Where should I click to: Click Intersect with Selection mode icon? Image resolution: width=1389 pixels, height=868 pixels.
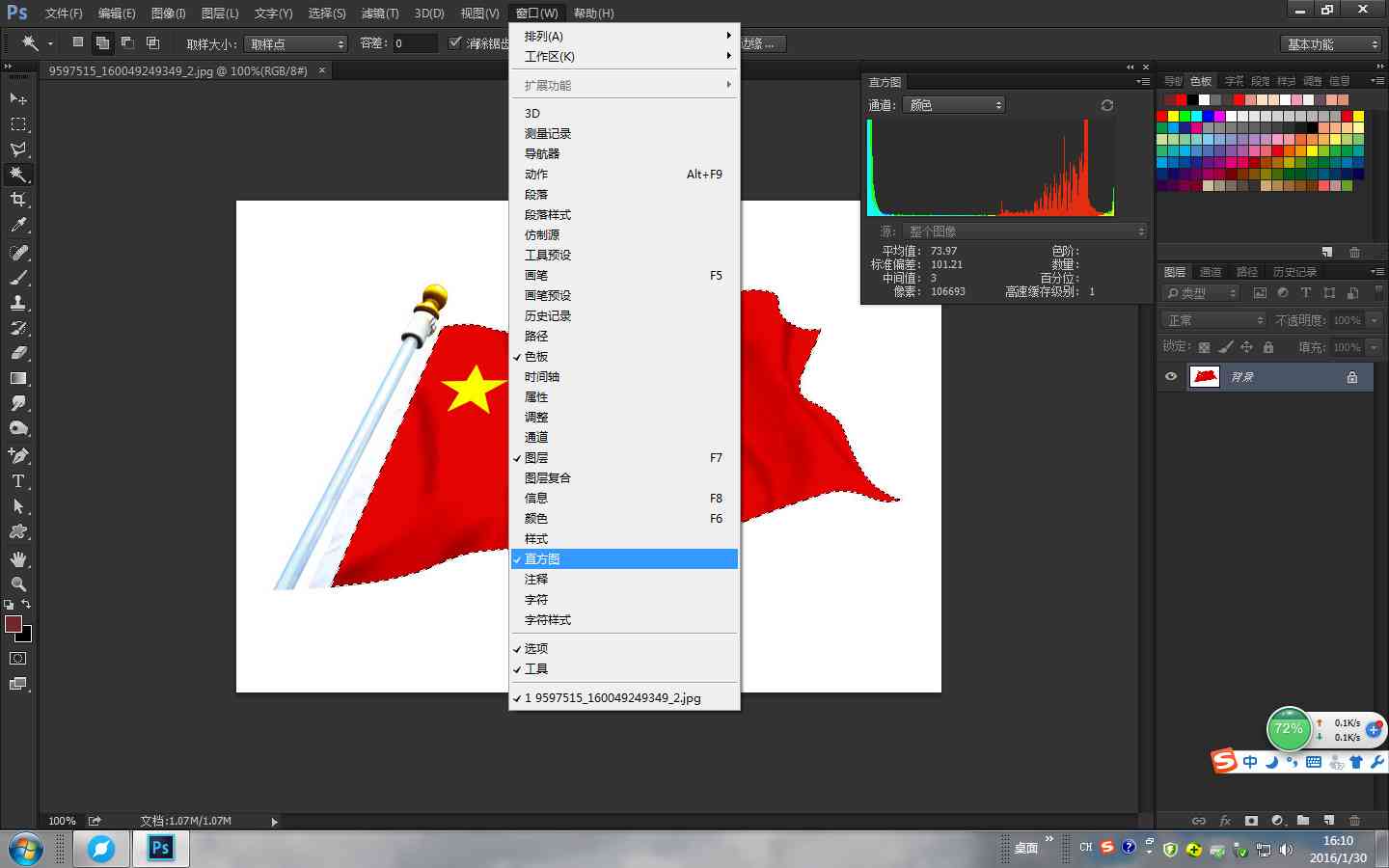point(152,42)
